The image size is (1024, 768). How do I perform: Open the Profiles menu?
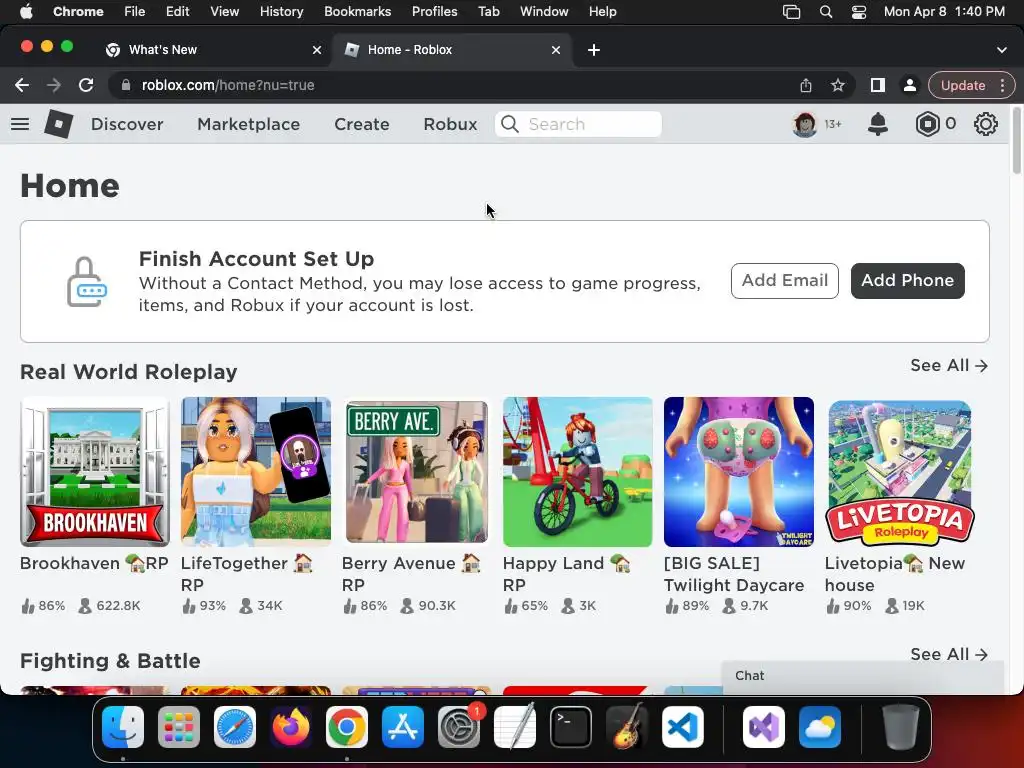(434, 12)
